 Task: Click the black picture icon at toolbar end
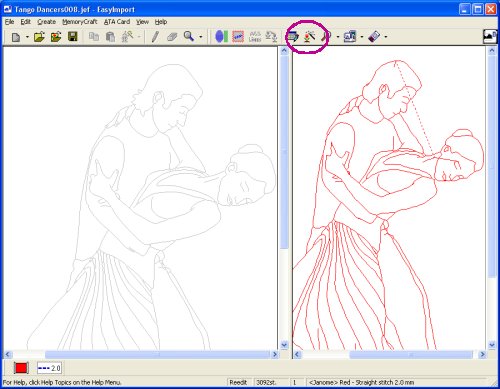click(x=490, y=36)
